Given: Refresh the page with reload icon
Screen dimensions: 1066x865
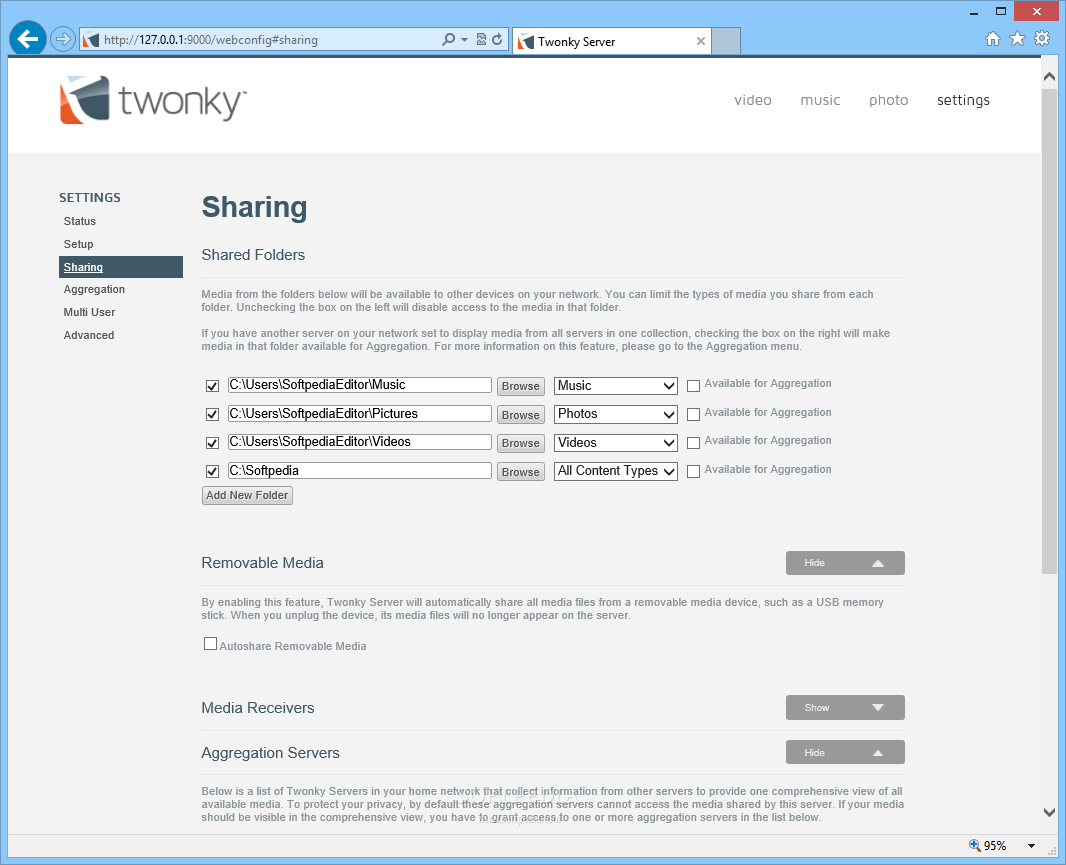Looking at the screenshot, I should pos(498,39).
